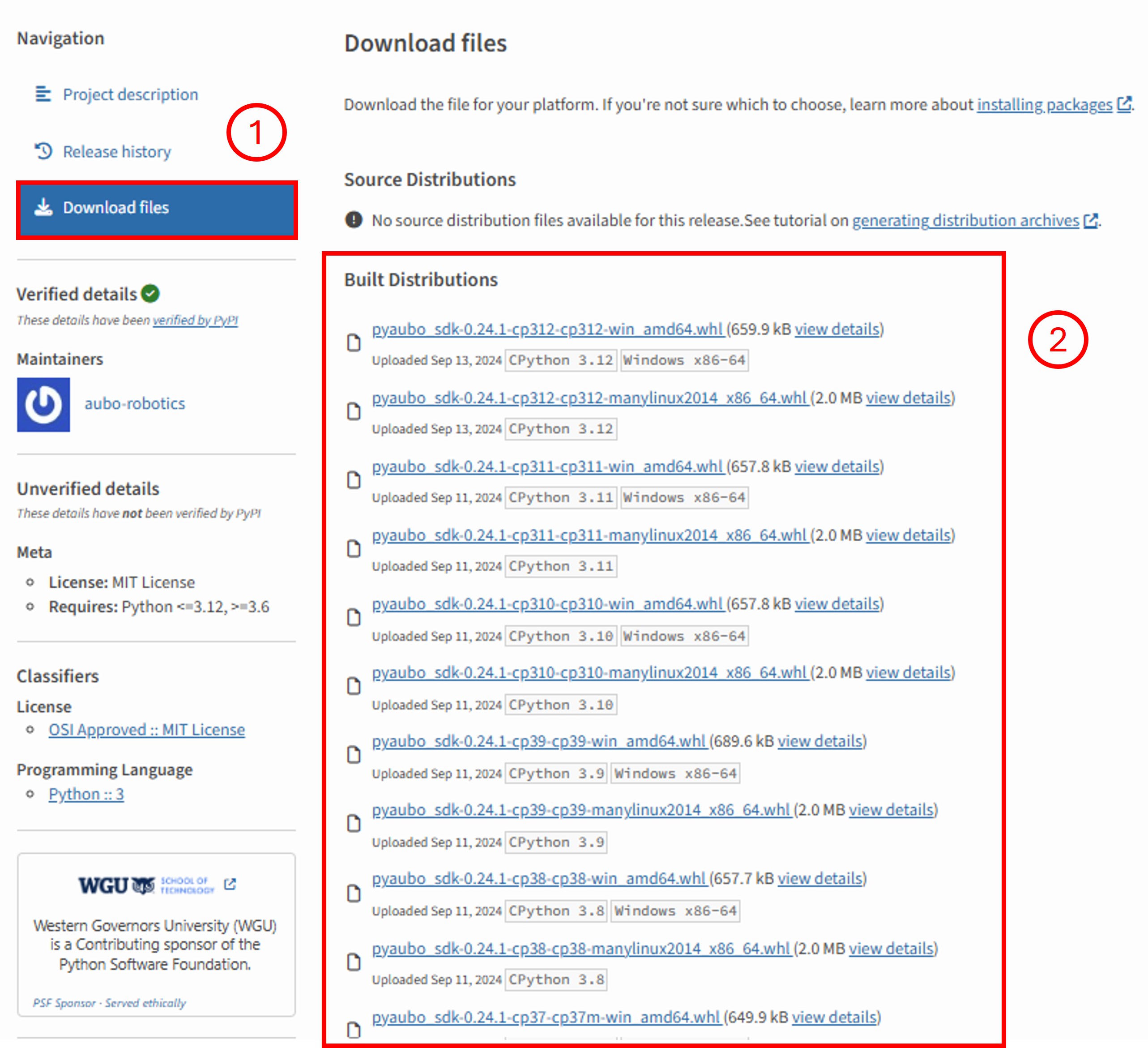Click external-link icon beside installing packages

[x=1124, y=104]
